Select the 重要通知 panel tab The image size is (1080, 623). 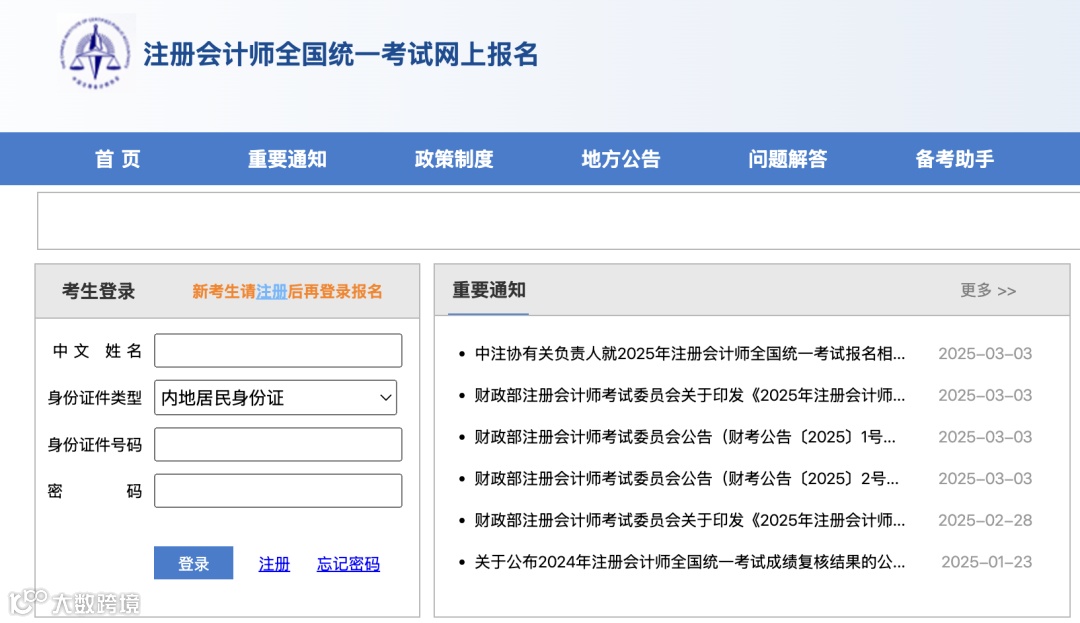[x=488, y=291]
